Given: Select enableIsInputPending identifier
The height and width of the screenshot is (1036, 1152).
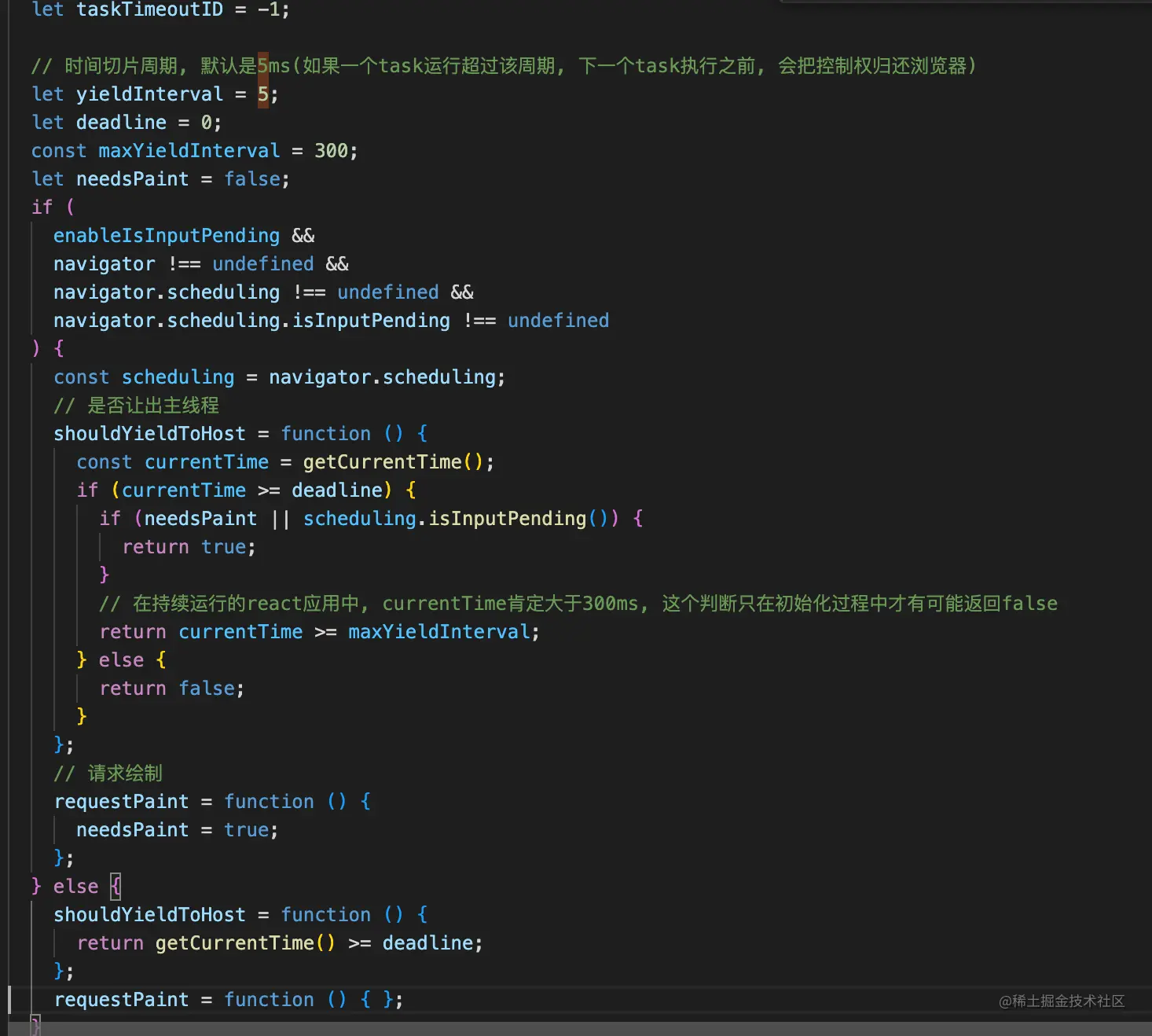Looking at the screenshot, I should tap(166, 236).
